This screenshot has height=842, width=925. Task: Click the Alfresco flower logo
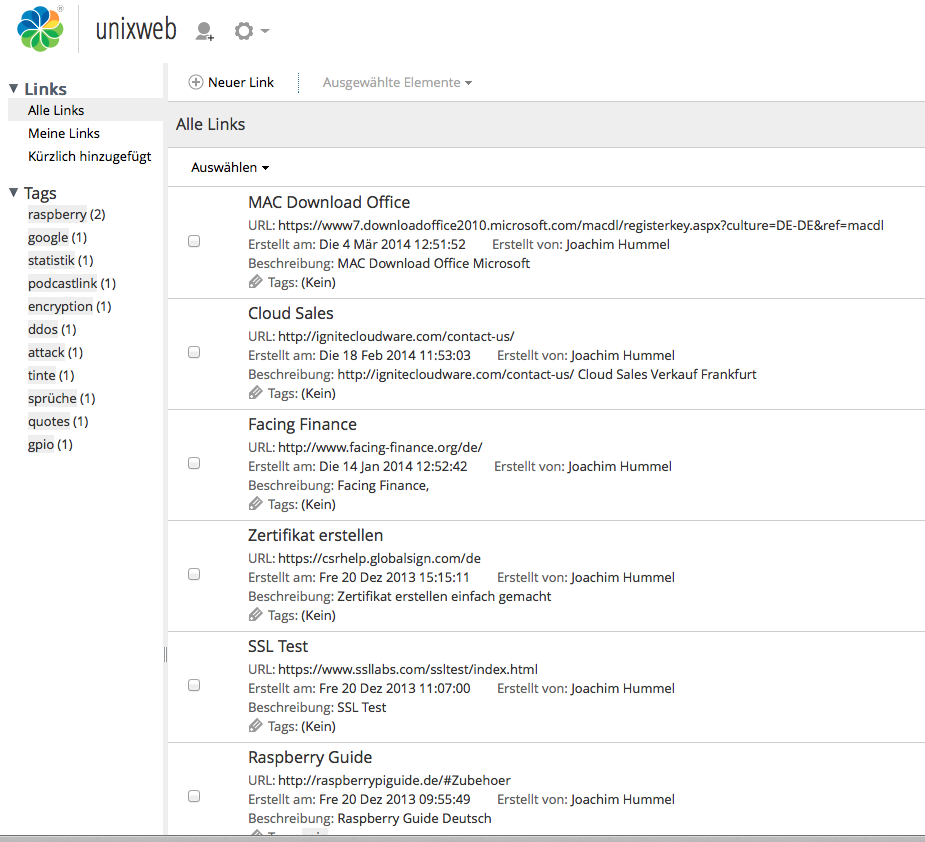coord(40,29)
